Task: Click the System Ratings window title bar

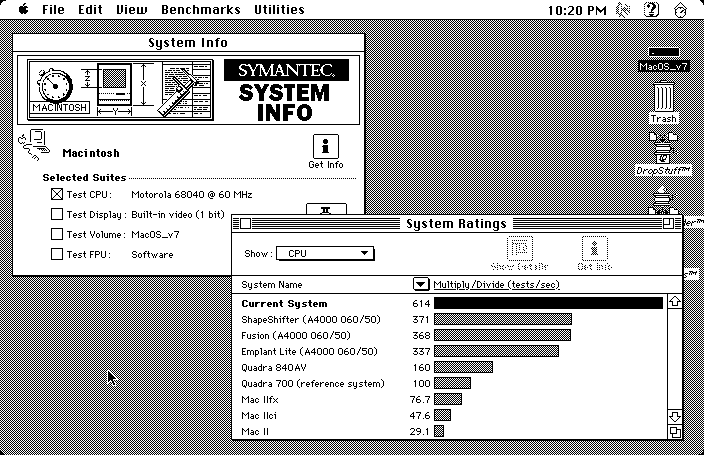Action: (x=457, y=223)
